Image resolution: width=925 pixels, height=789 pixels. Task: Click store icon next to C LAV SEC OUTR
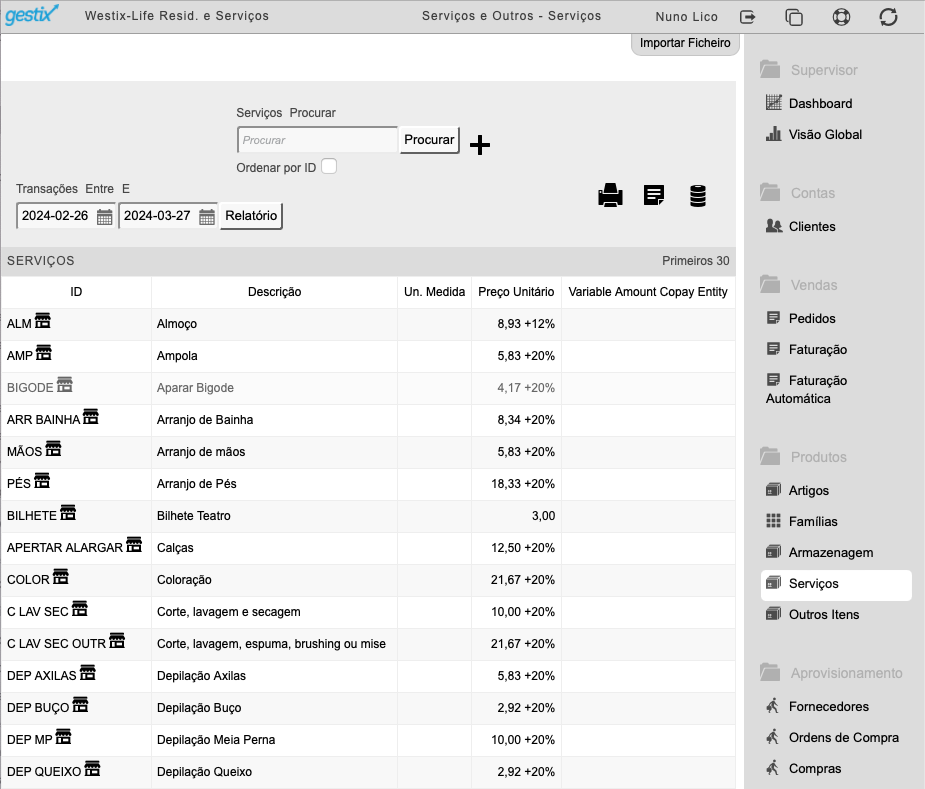click(117, 640)
